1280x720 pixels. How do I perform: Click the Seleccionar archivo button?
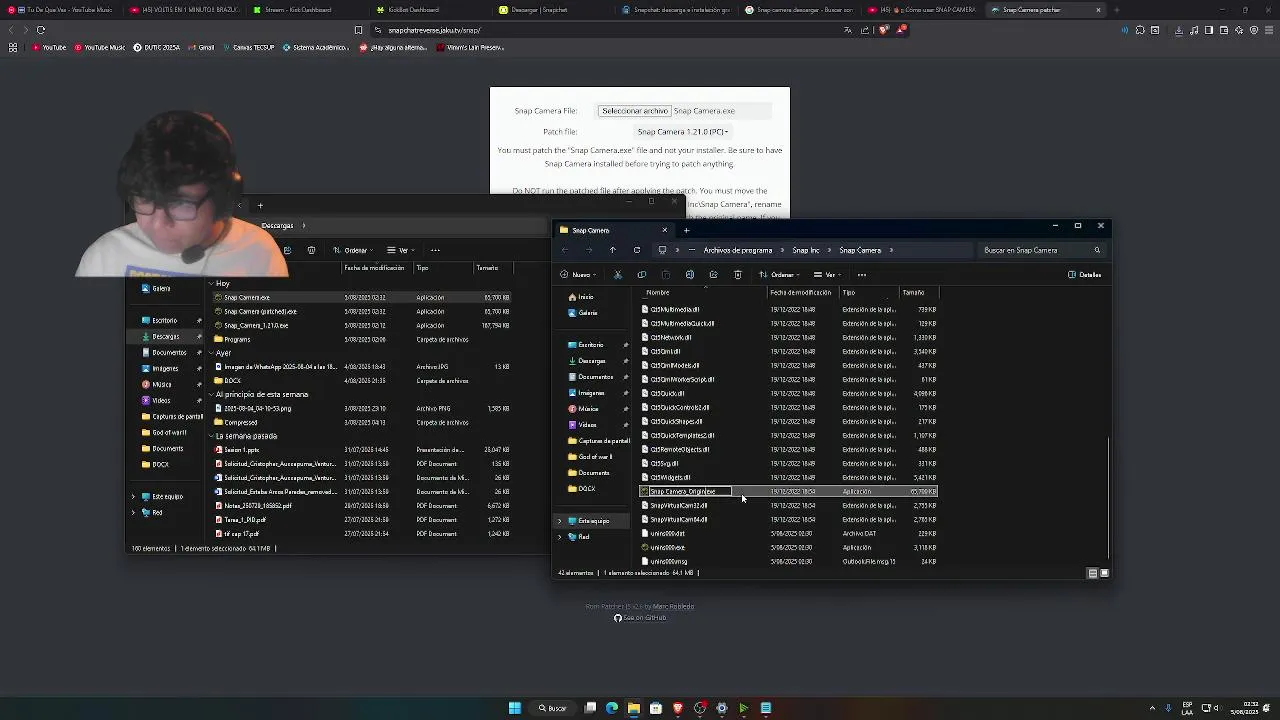634,111
